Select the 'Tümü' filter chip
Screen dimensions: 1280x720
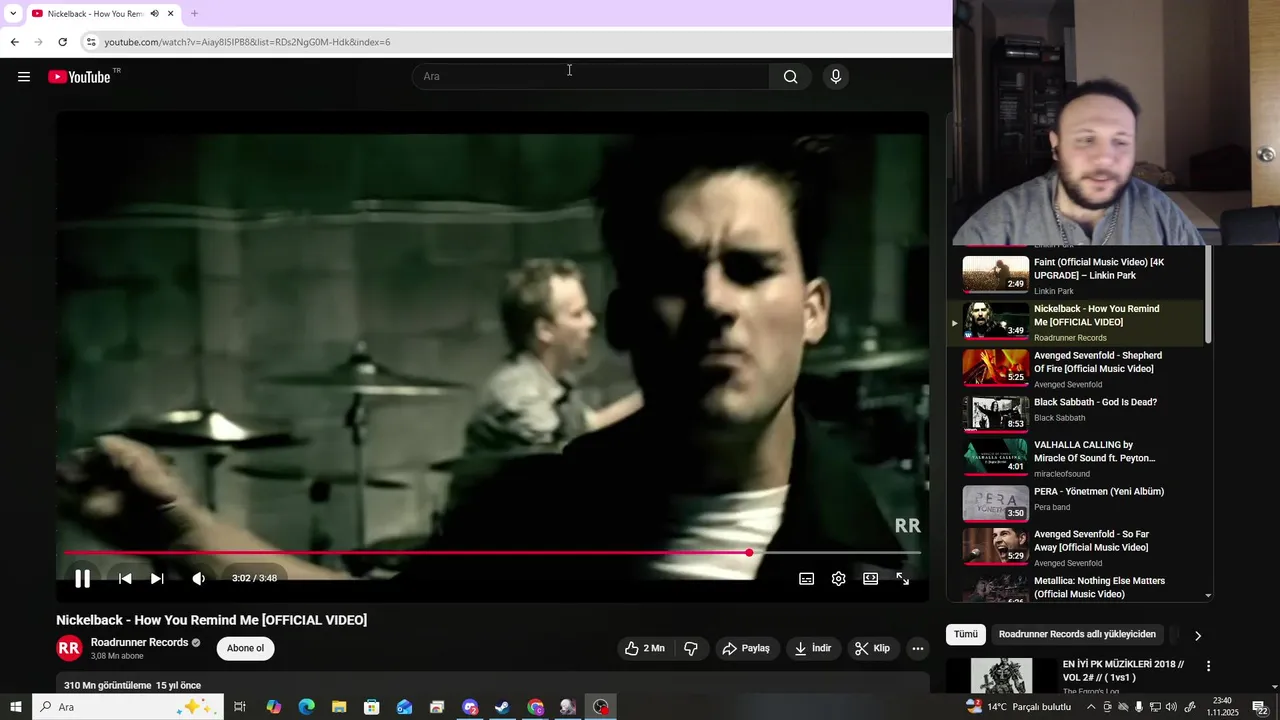pos(966,634)
